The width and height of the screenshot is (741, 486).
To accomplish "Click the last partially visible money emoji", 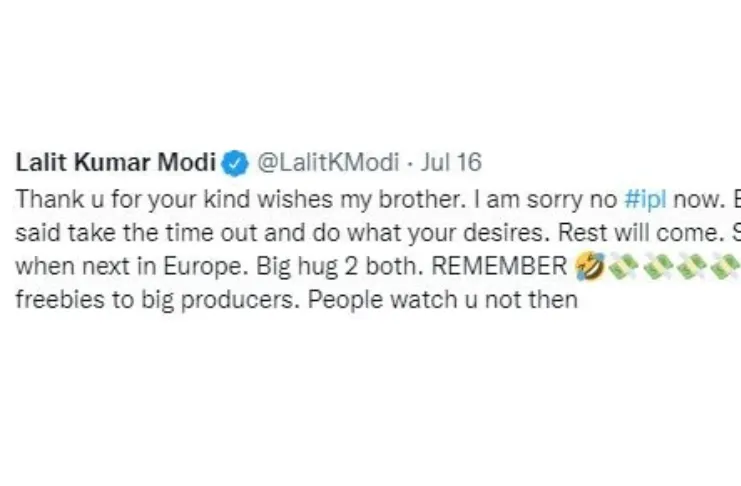I will [x=725, y=266].
